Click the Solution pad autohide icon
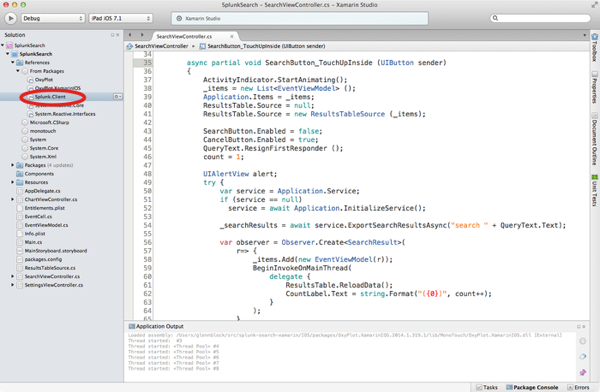600x392 pixels. click(112, 35)
